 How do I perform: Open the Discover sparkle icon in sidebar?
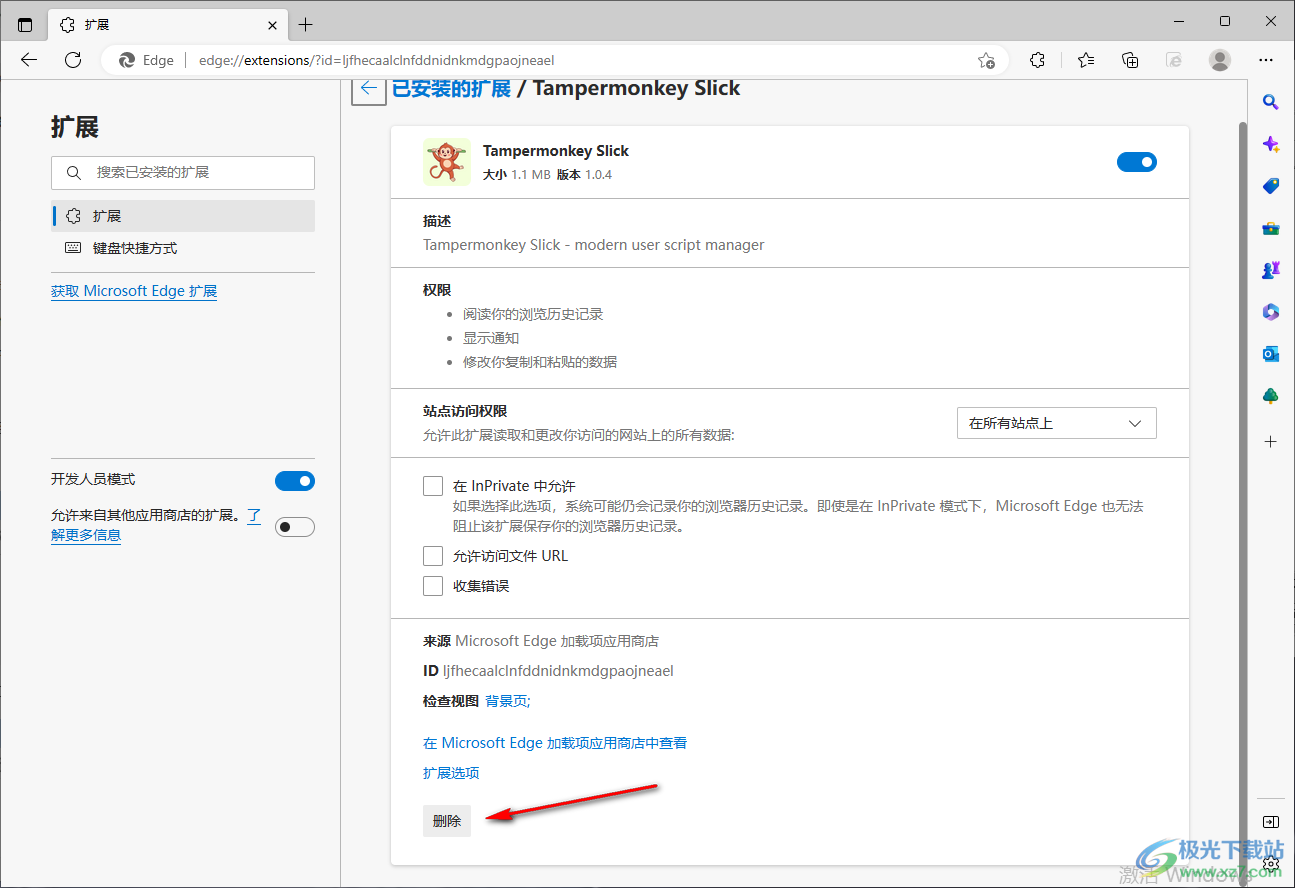[x=1271, y=144]
